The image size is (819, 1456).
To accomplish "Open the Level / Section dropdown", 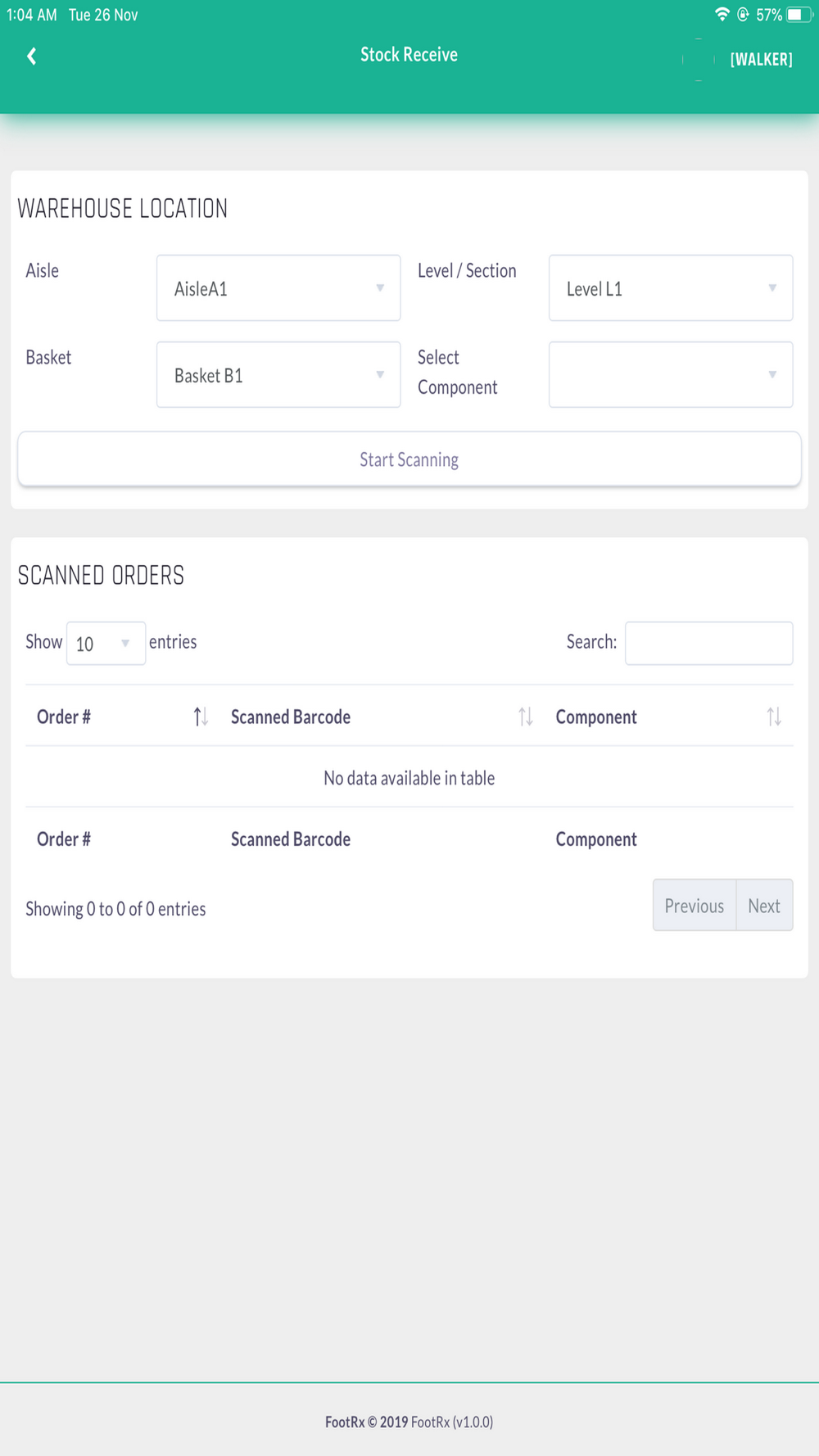I will pos(671,287).
